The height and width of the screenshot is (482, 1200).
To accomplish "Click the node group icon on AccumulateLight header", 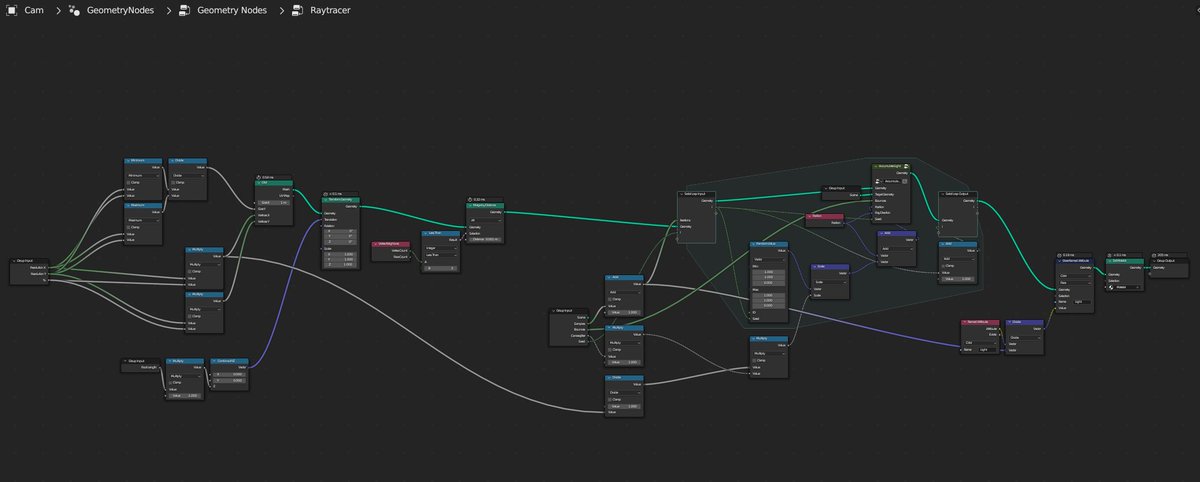I will pos(906,166).
